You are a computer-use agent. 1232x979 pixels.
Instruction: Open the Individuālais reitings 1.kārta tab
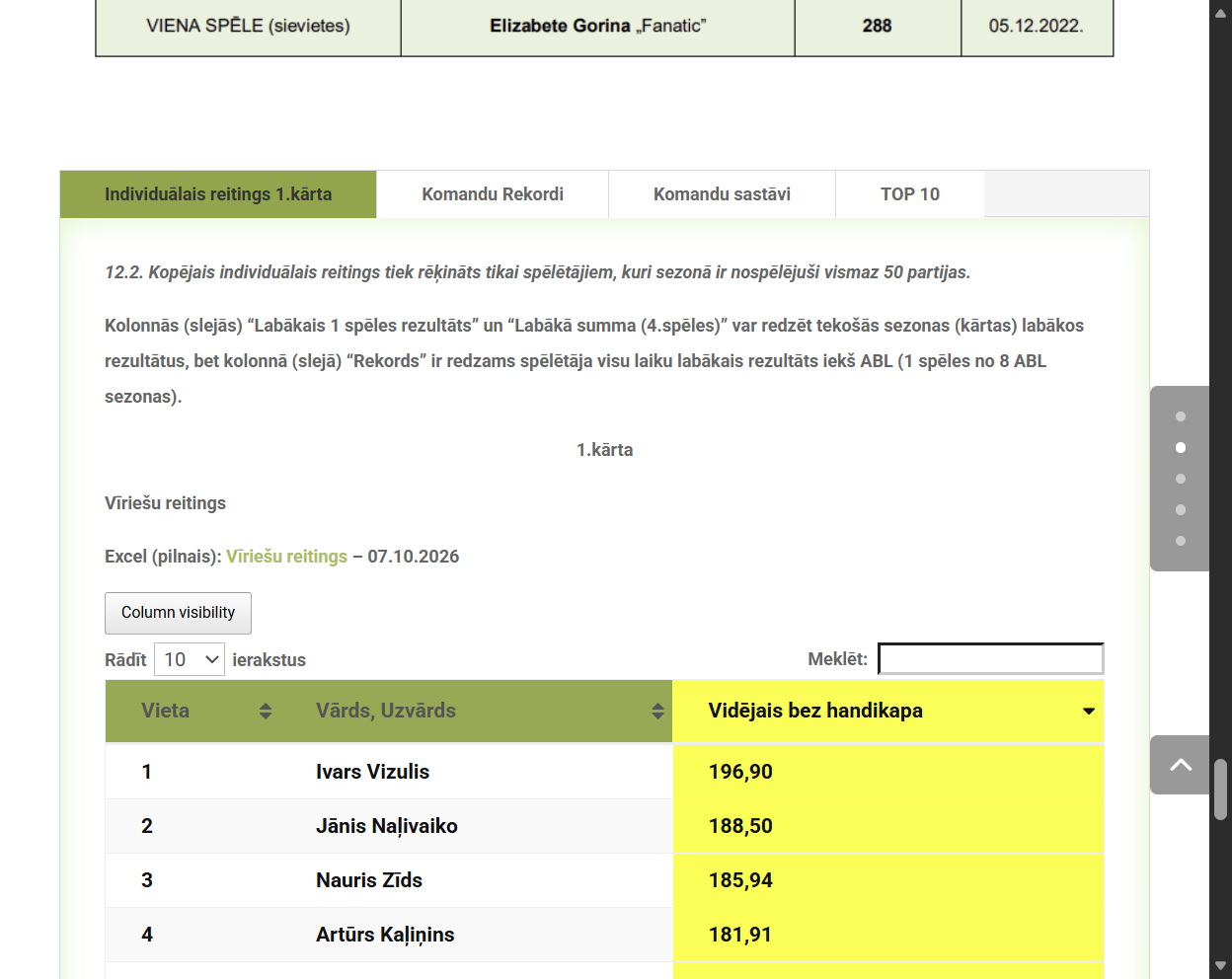pyautogui.click(x=218, y=194)
